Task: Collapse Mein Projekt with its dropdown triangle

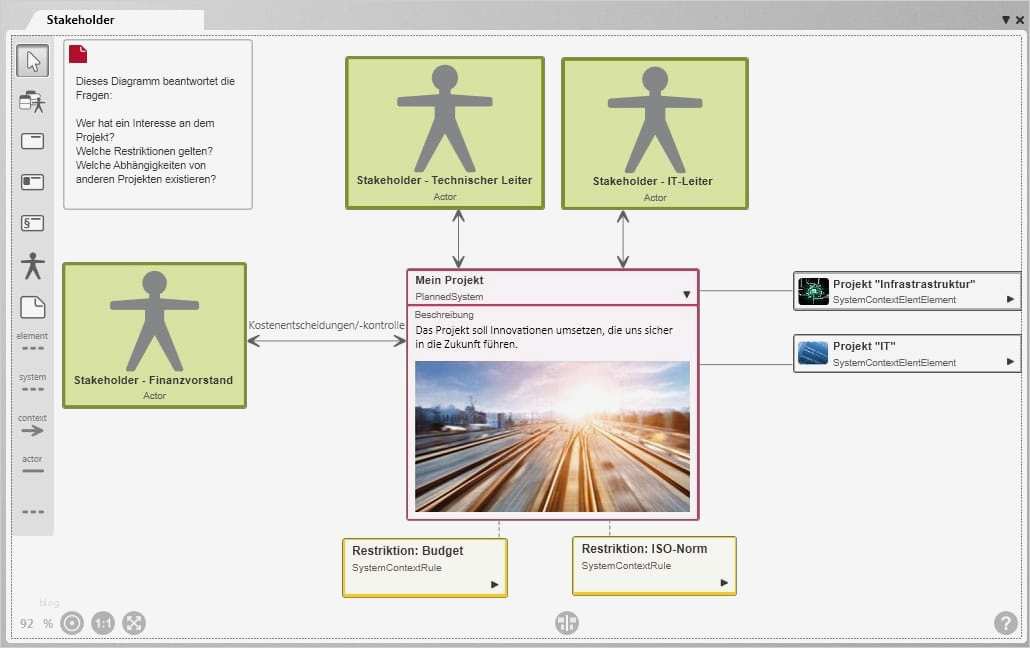Action: click(686, 294)
